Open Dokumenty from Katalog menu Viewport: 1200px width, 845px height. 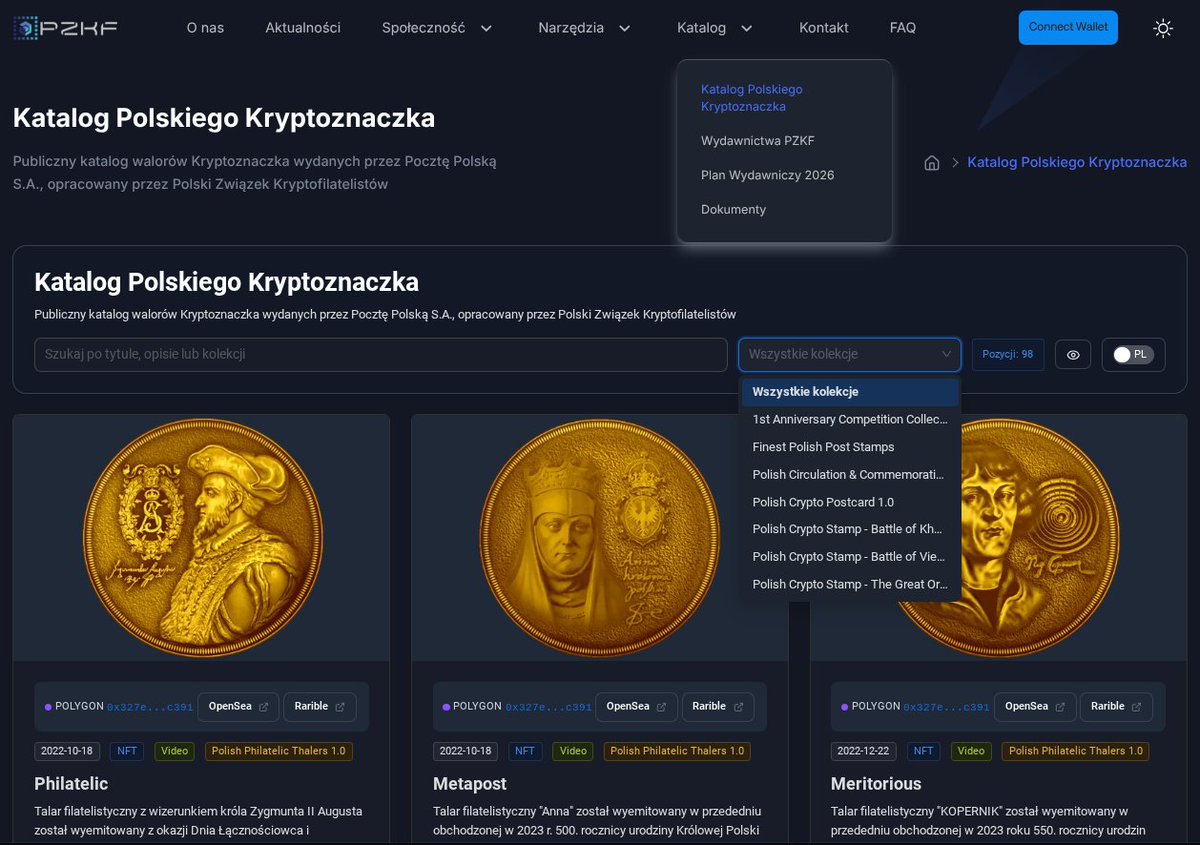[733, 209]
